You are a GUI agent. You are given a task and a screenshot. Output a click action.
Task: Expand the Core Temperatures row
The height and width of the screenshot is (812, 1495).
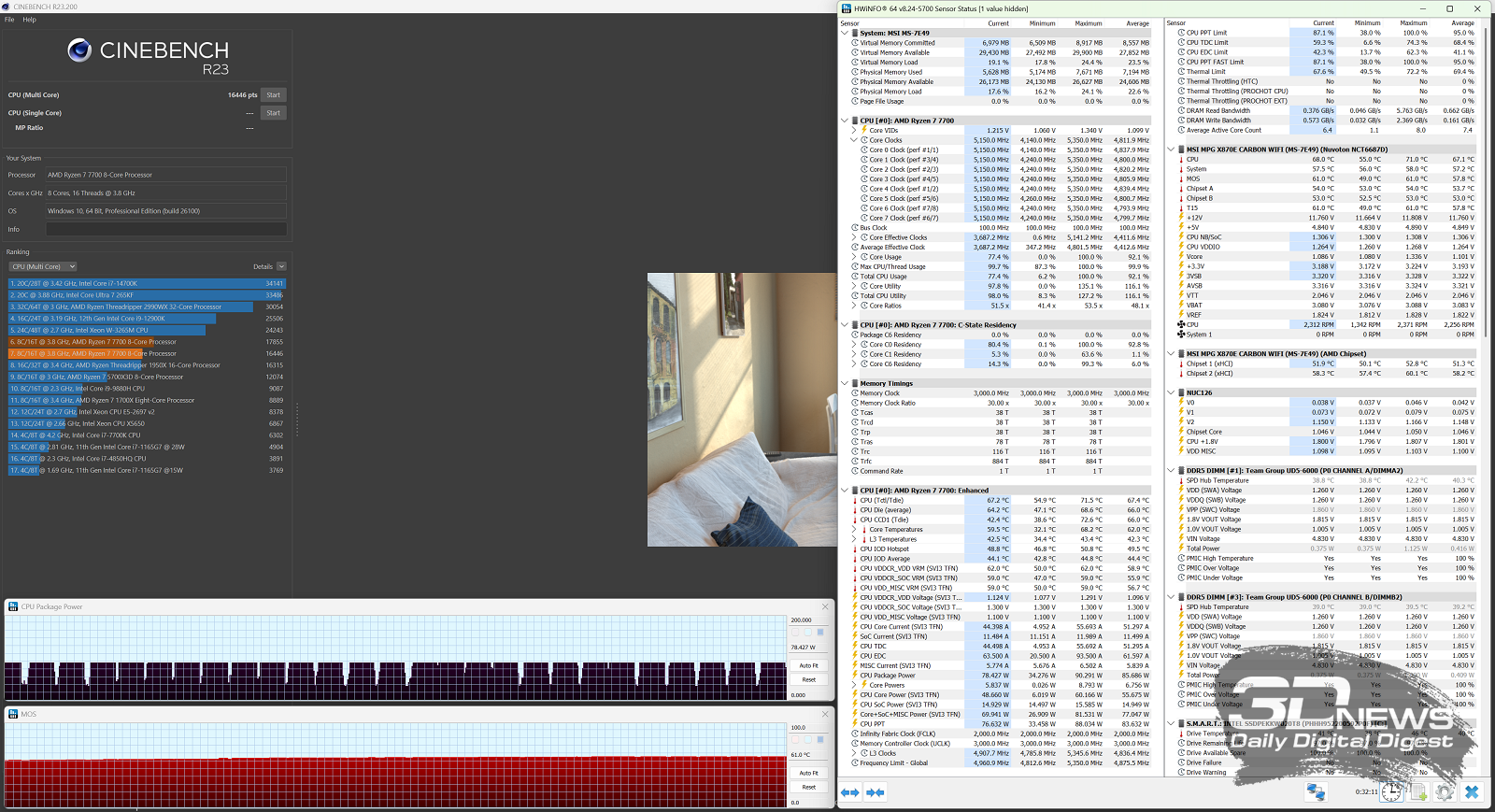point(853,529)
